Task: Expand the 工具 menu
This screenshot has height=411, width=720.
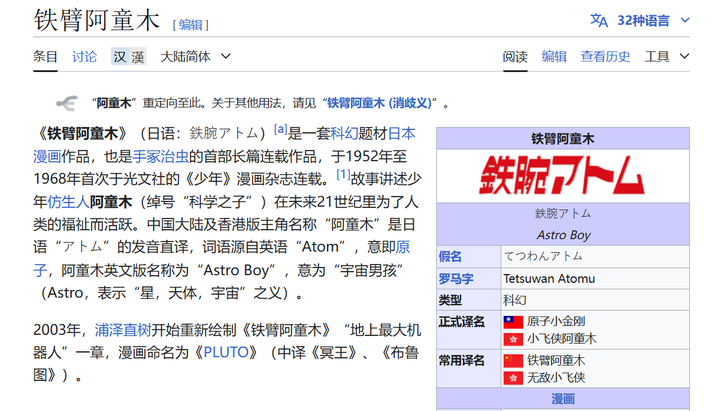Action: (x=667, y=56)
